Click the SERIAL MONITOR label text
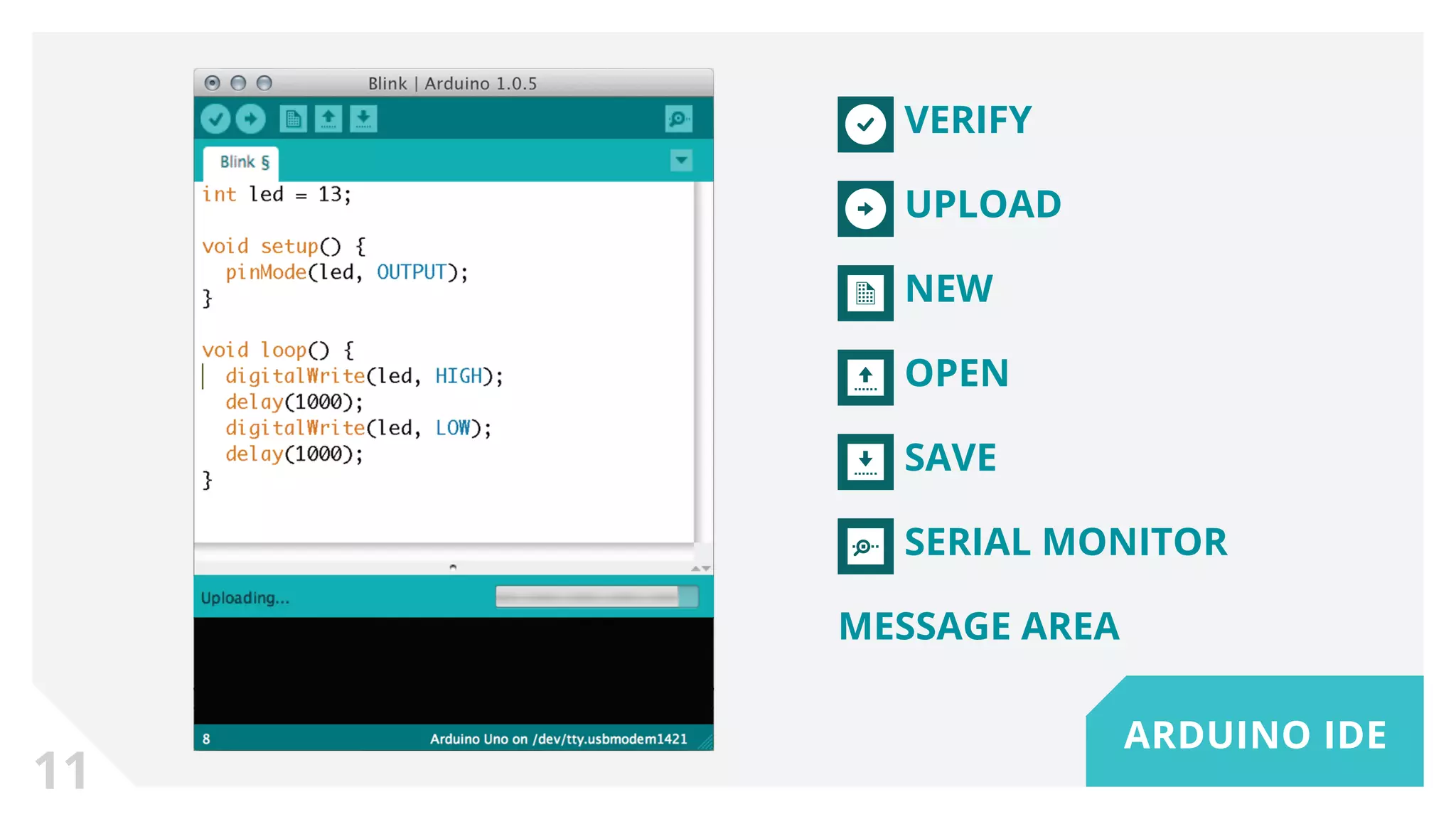 (x=1066, y=542)
